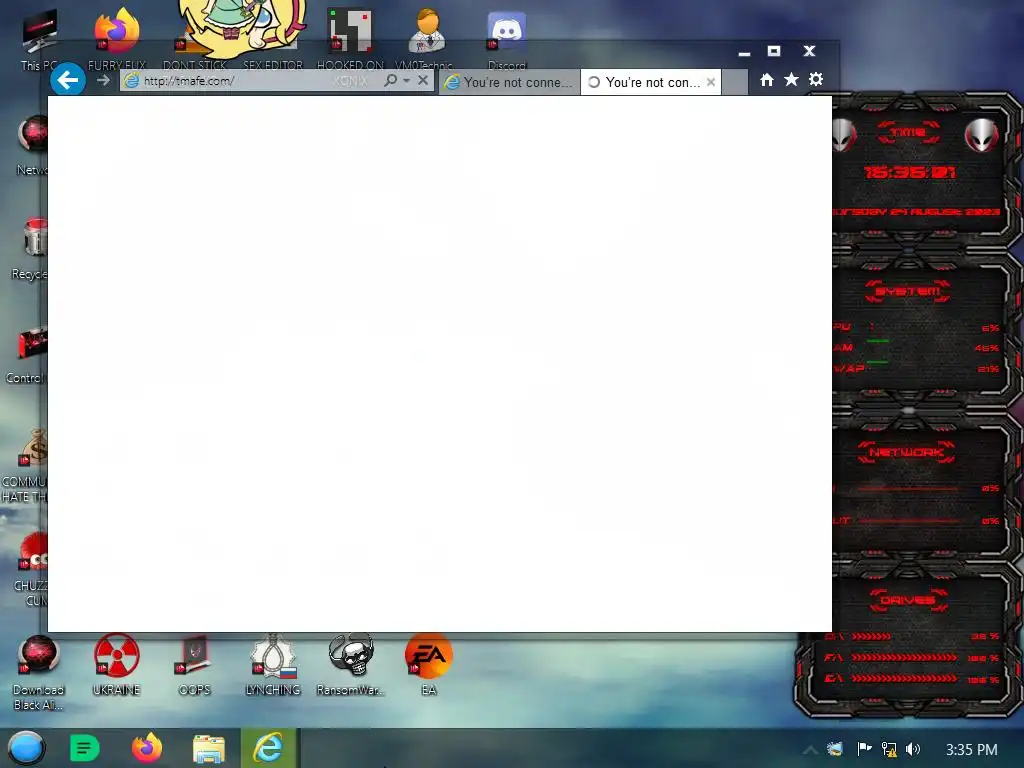This screenshot has width=1024, height=768.
Task: Open the address bar autocomplete dropdown arrow
Action: (x=406, y=80)
